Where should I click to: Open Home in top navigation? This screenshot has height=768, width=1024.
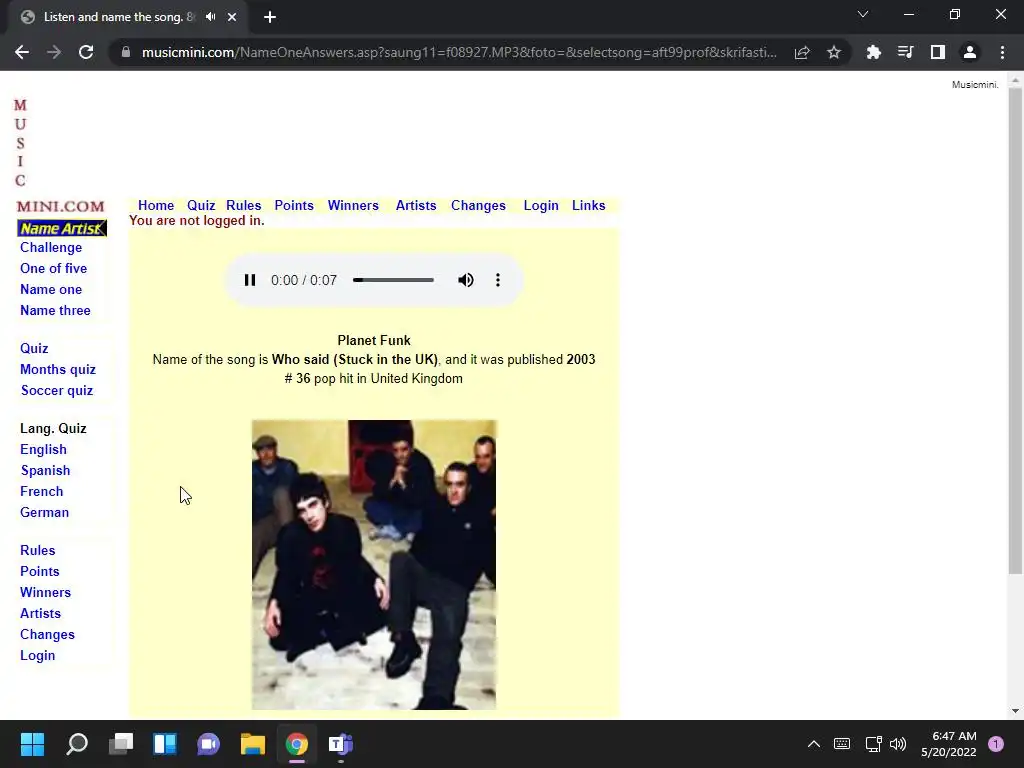pos(156,205)
